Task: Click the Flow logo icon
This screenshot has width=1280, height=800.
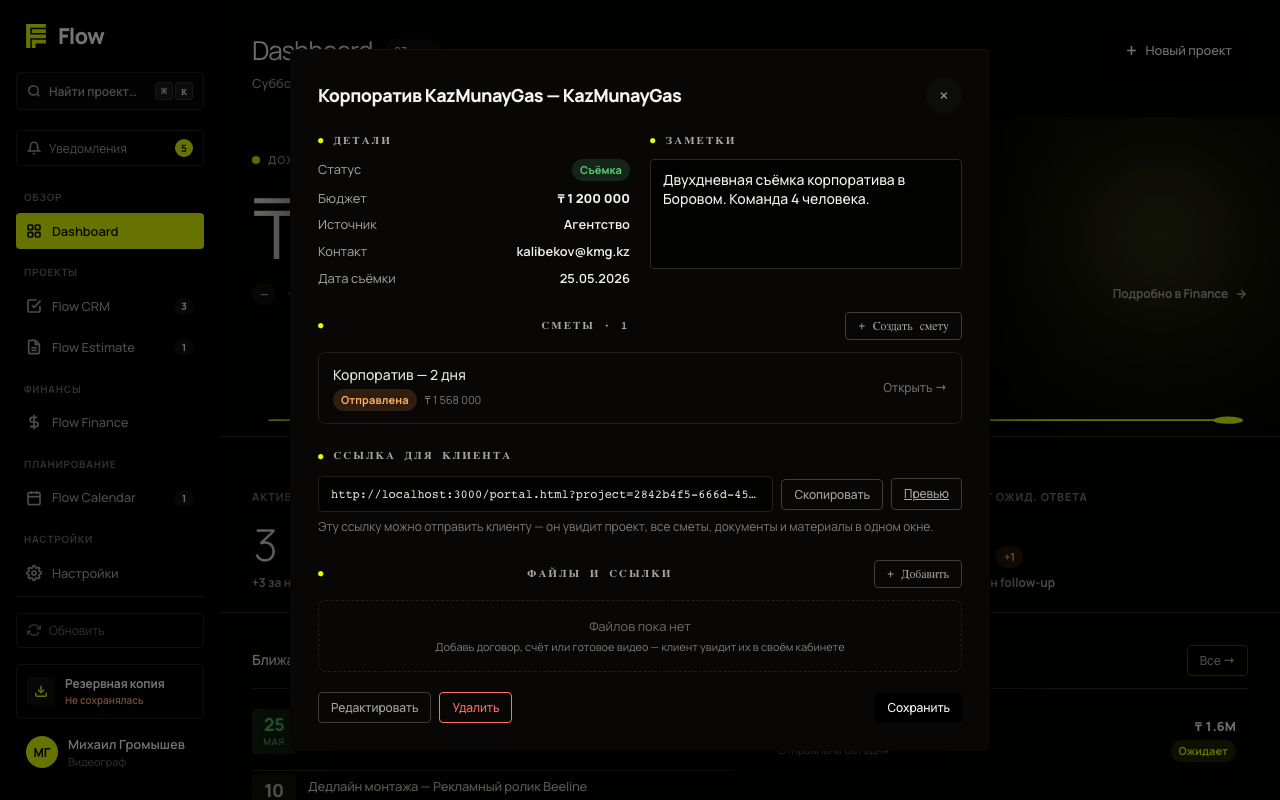Action: (x=37, y=36)
